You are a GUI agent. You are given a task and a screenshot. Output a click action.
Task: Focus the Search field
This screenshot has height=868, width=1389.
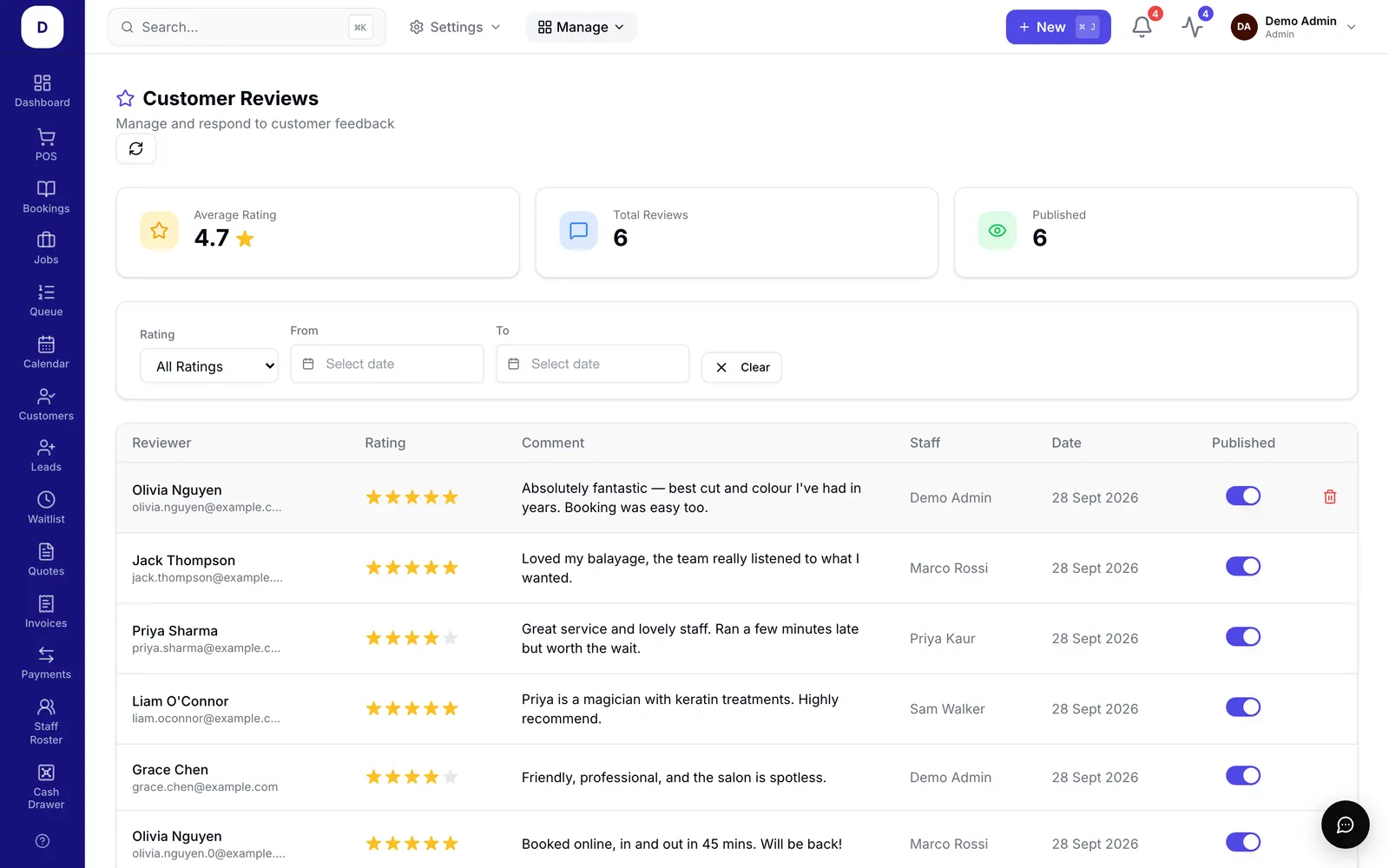[x=247, y=27]
